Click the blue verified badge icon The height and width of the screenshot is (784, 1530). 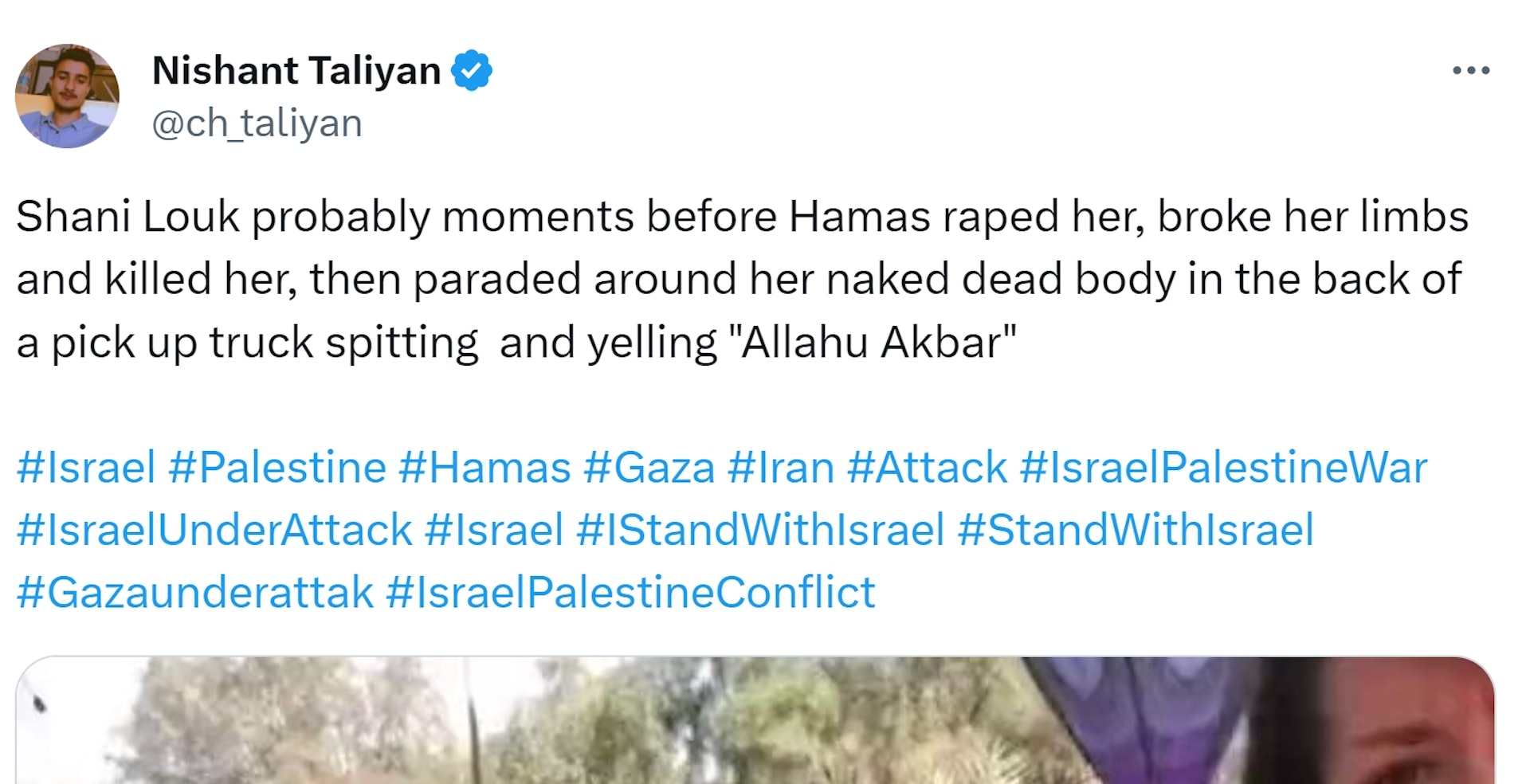[x=472, y=70]
